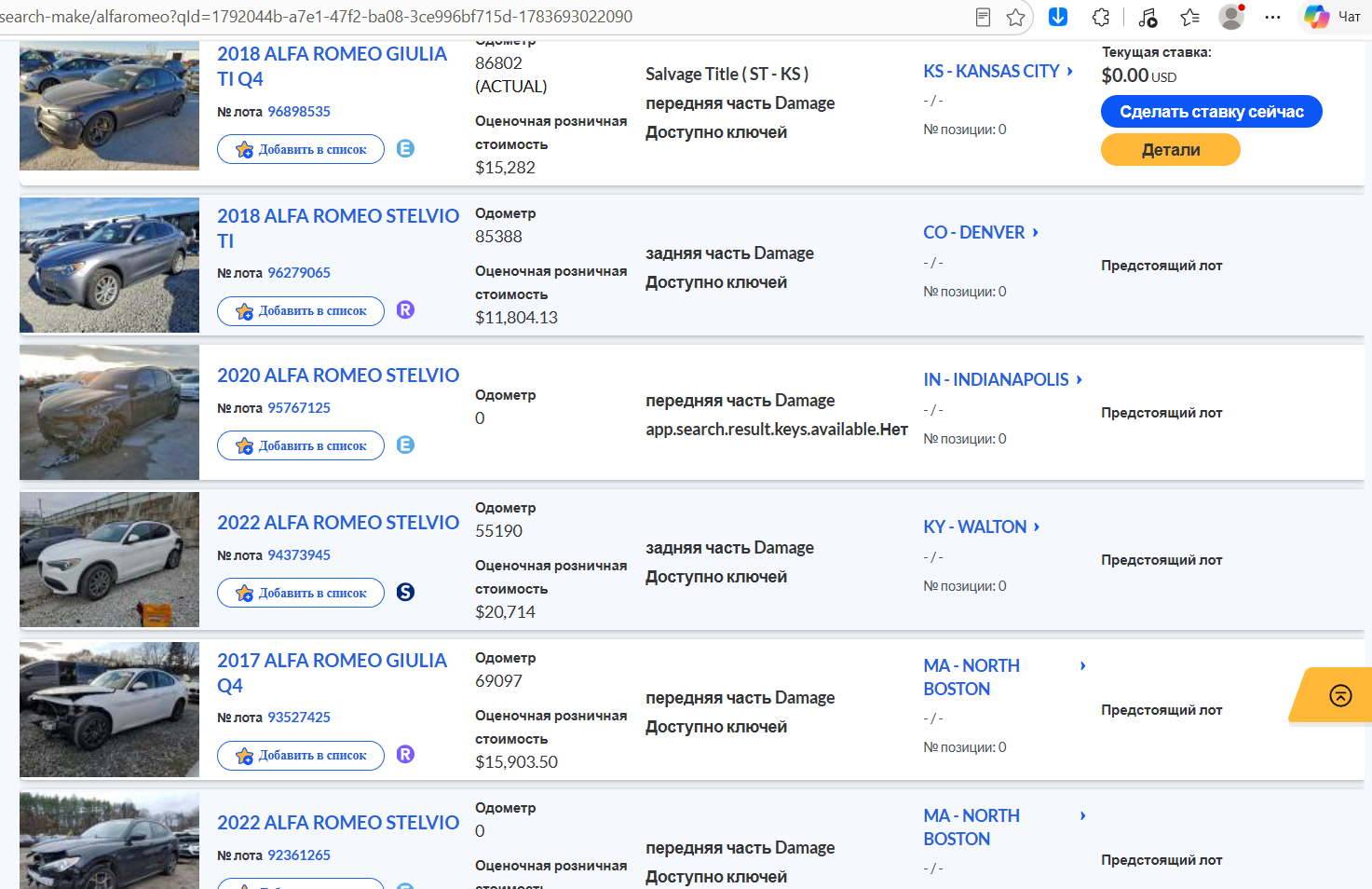This screenshot has width=1372, height=889.
Task: View the white 2022 Stelvio photo thumbnail
Action: tap(109, 559)
